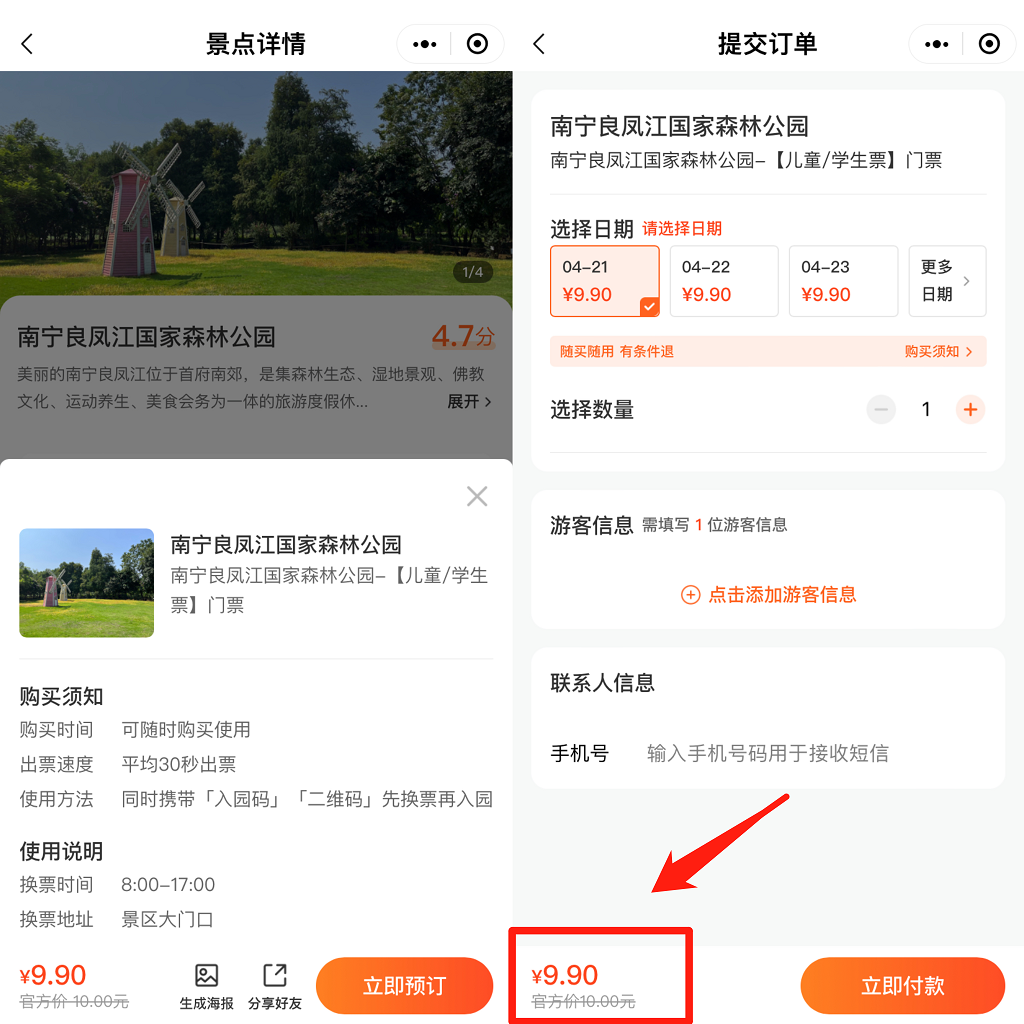Open the three-dot menu on 景点详情
The height and width of the screenshot is (1024, 1024).
[x=425, y=44]
